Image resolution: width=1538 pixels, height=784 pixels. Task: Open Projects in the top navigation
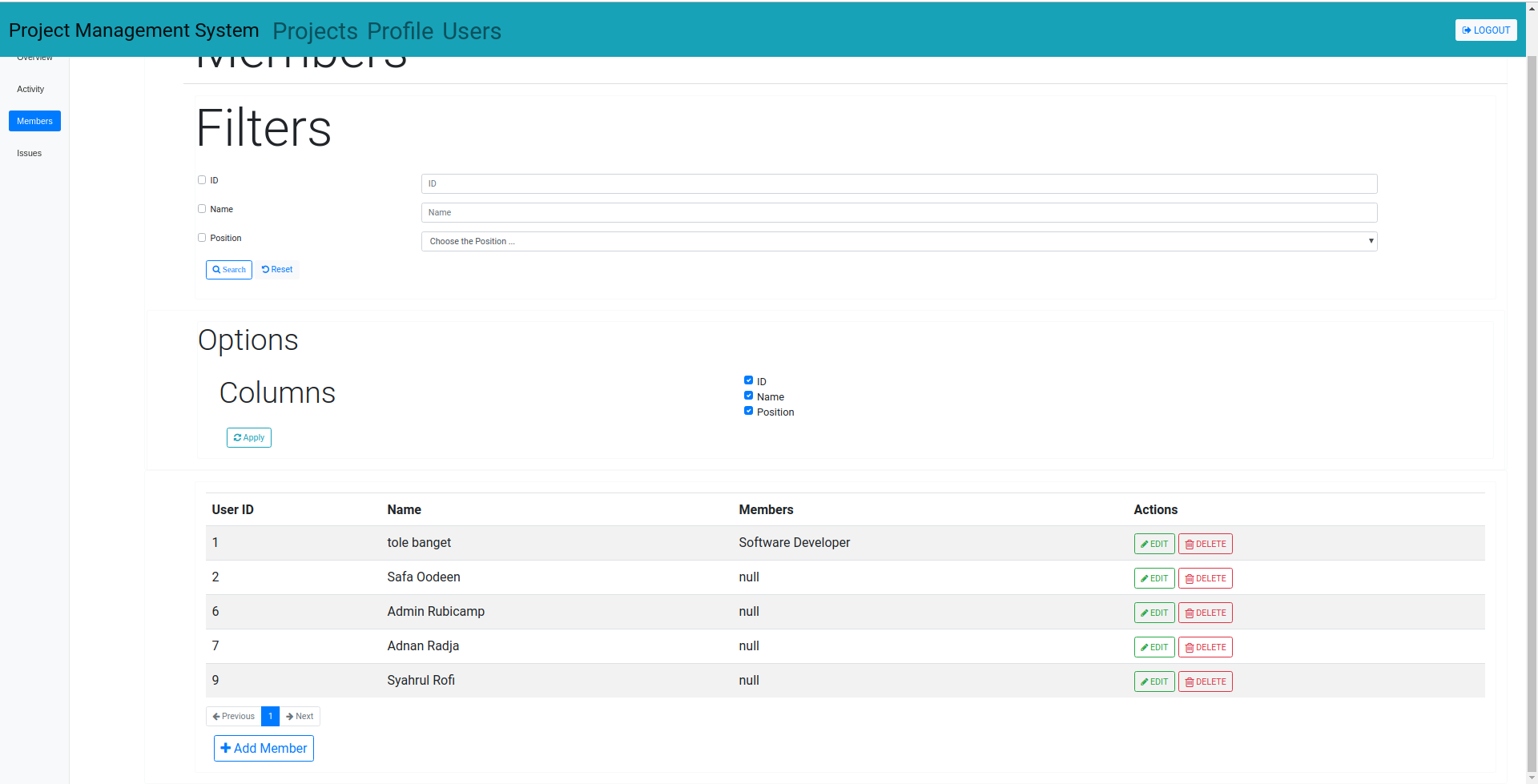(315, 31)
